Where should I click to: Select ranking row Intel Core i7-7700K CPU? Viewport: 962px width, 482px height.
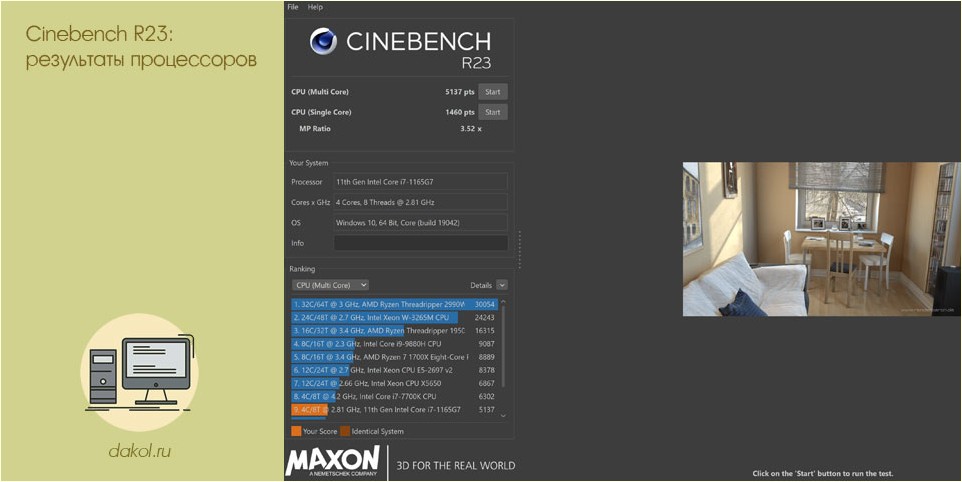[394, 397]
